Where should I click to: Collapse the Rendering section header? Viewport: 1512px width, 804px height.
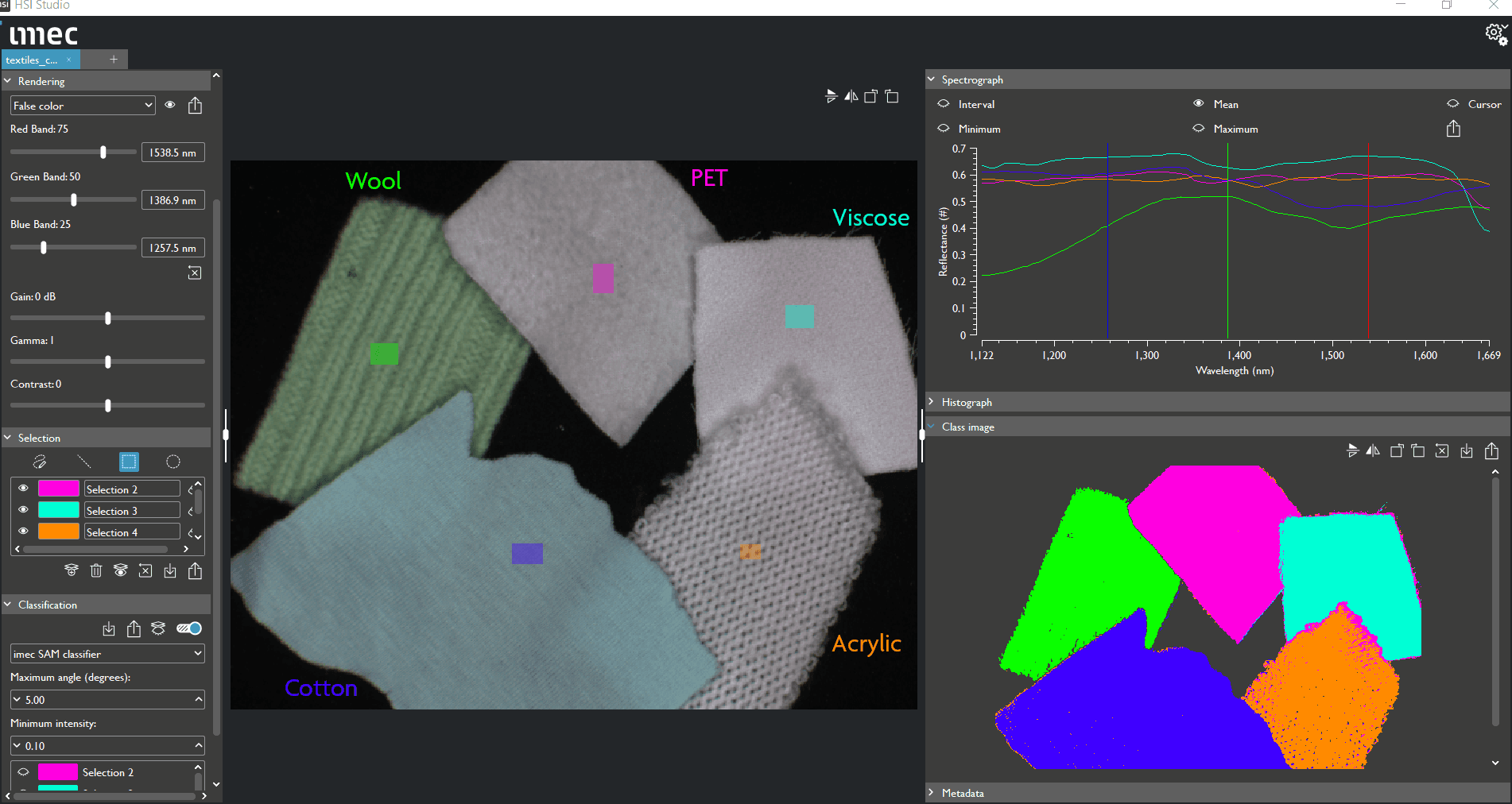pos(41,81)
